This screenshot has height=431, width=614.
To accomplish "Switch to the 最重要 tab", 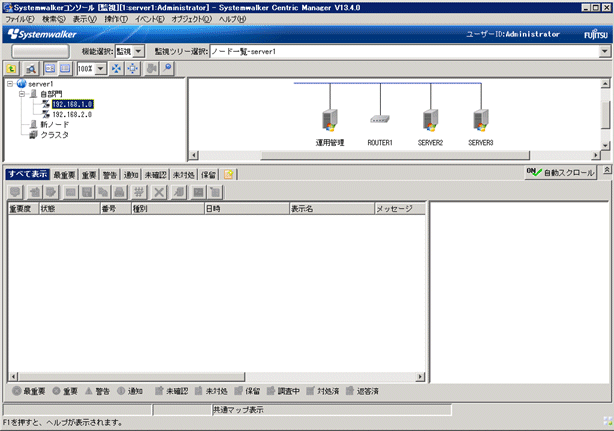I will tap(64, 175).
